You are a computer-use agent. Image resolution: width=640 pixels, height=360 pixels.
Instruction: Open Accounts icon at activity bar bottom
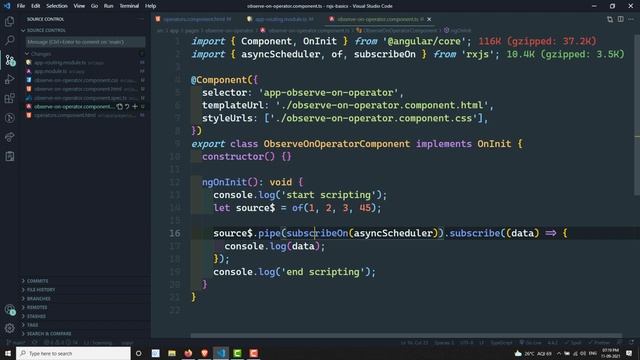coord(10,310)
